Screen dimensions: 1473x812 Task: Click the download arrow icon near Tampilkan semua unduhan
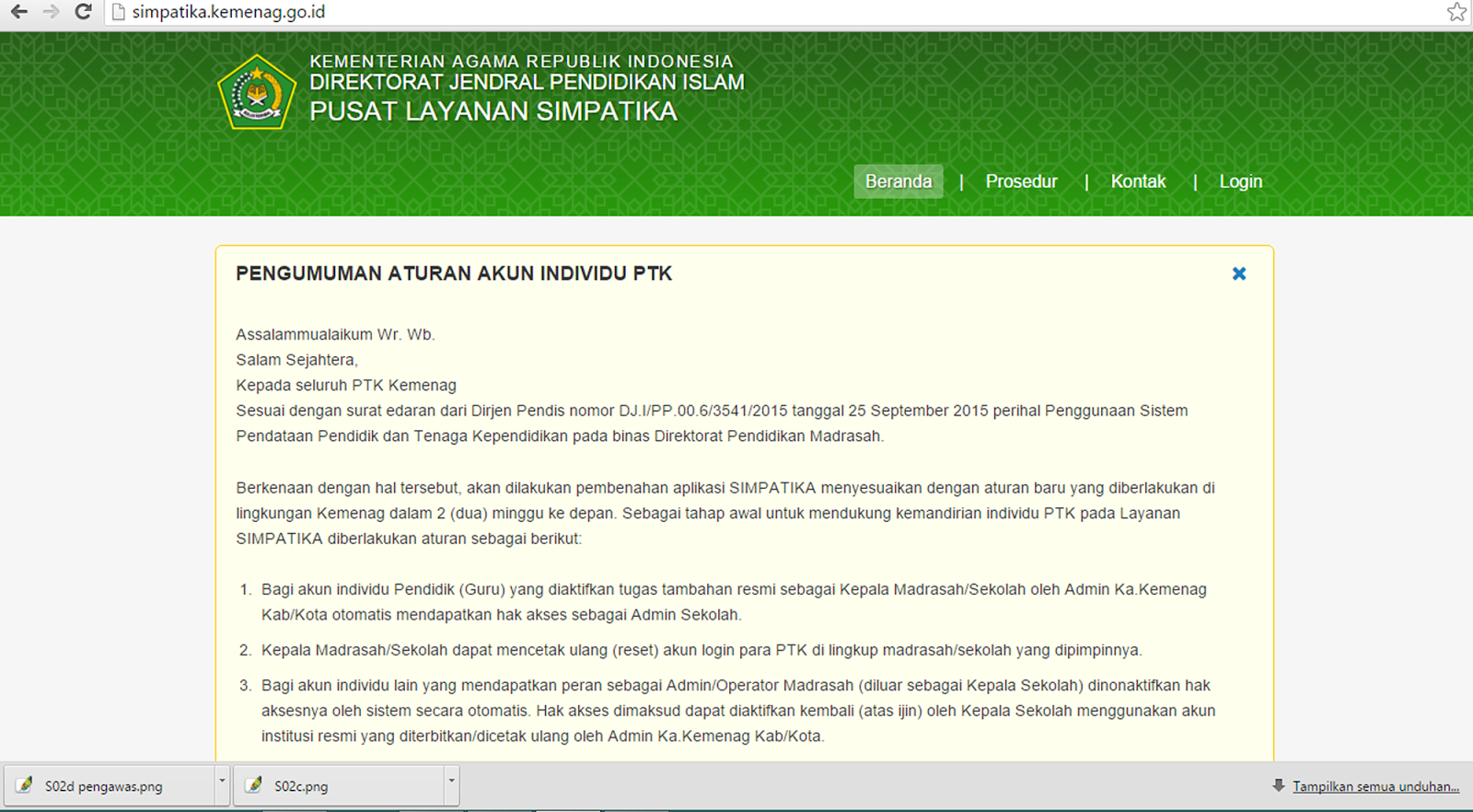tap(1278, 785)
